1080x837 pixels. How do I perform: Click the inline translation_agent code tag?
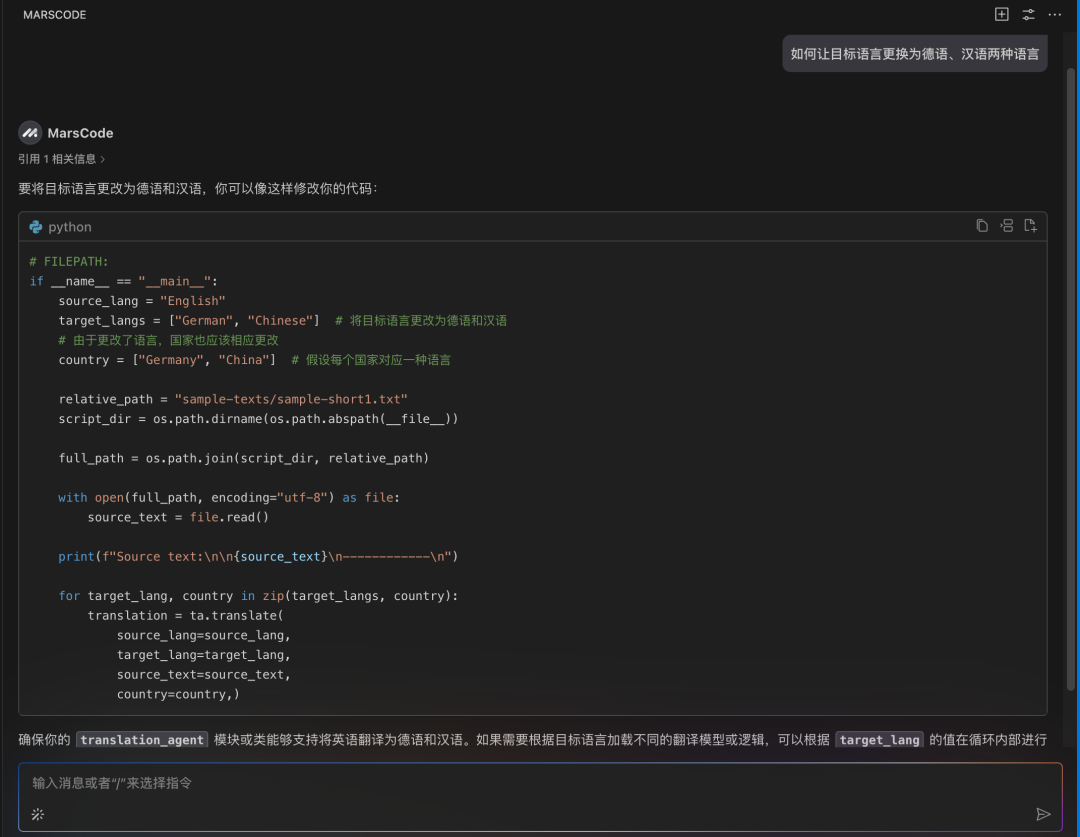coord(142,740)
